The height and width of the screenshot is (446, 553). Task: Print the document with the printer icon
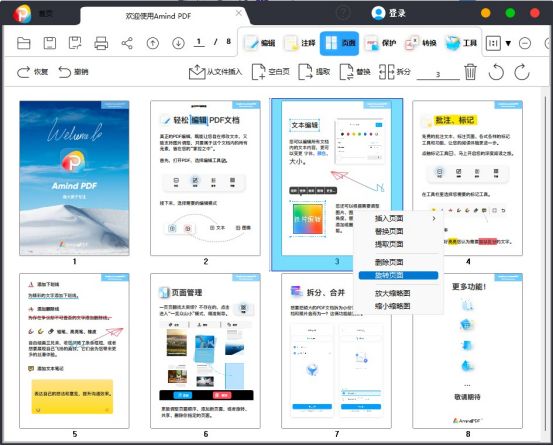coord(101,43)
